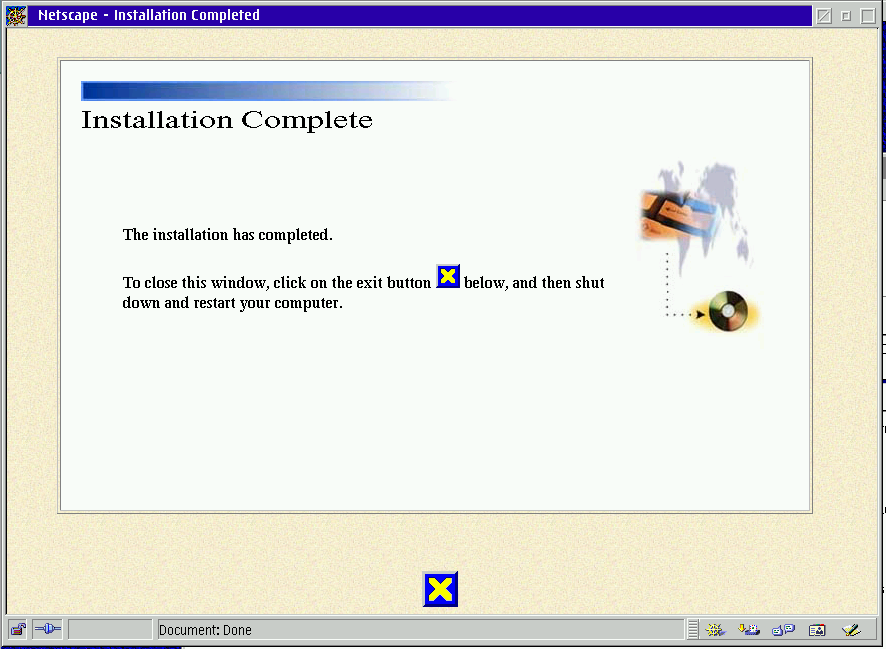Click the large exit button below the panel
The width and height of the screenshot is (886, 649).
[x=440, y=589]
